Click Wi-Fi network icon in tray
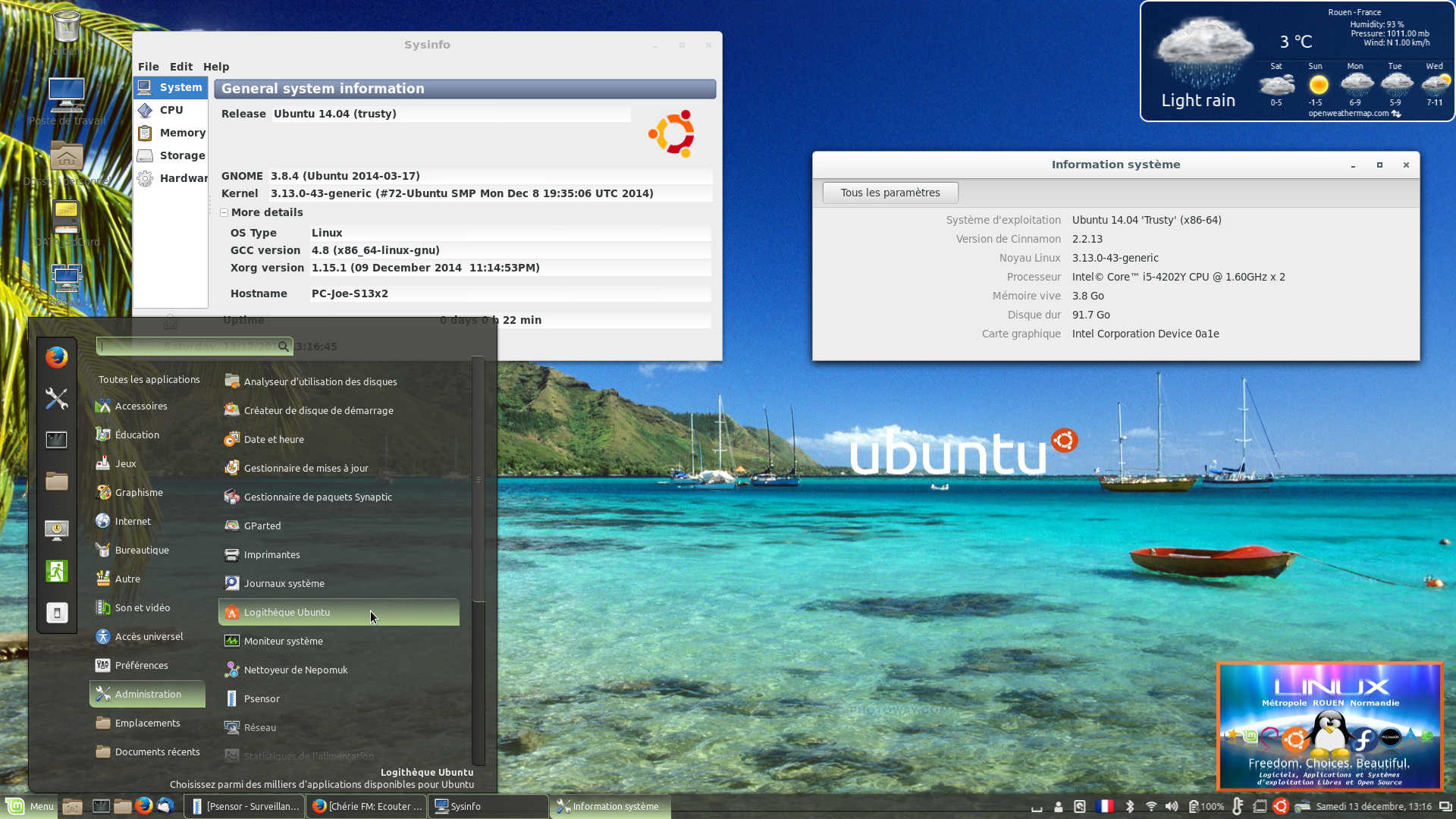 [x=1150, y=806]
